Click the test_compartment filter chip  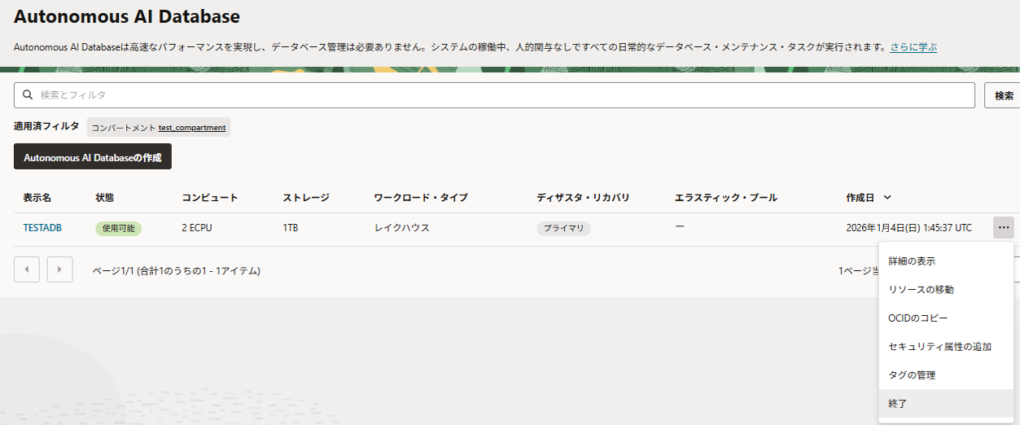(159, 127)
